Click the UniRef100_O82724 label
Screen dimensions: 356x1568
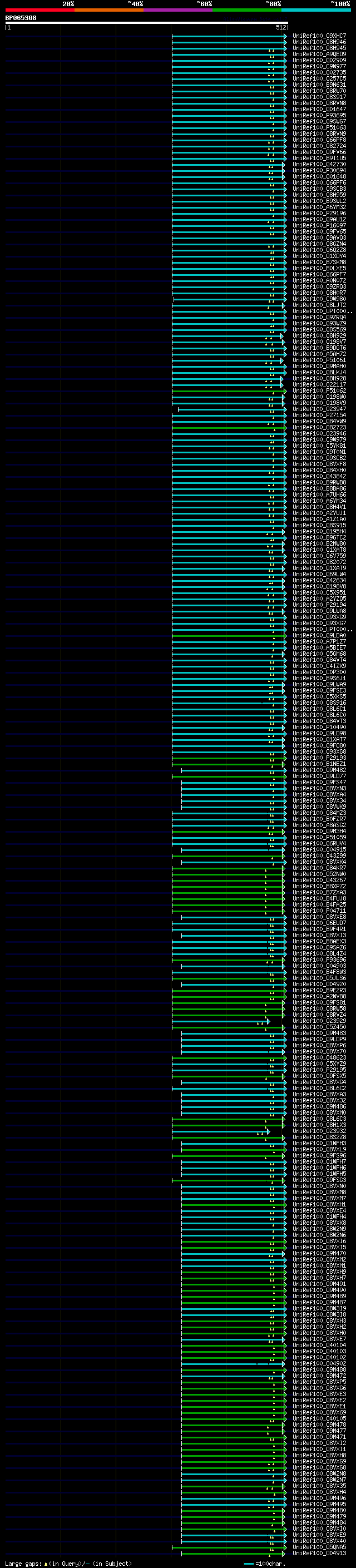coord(319,146)
